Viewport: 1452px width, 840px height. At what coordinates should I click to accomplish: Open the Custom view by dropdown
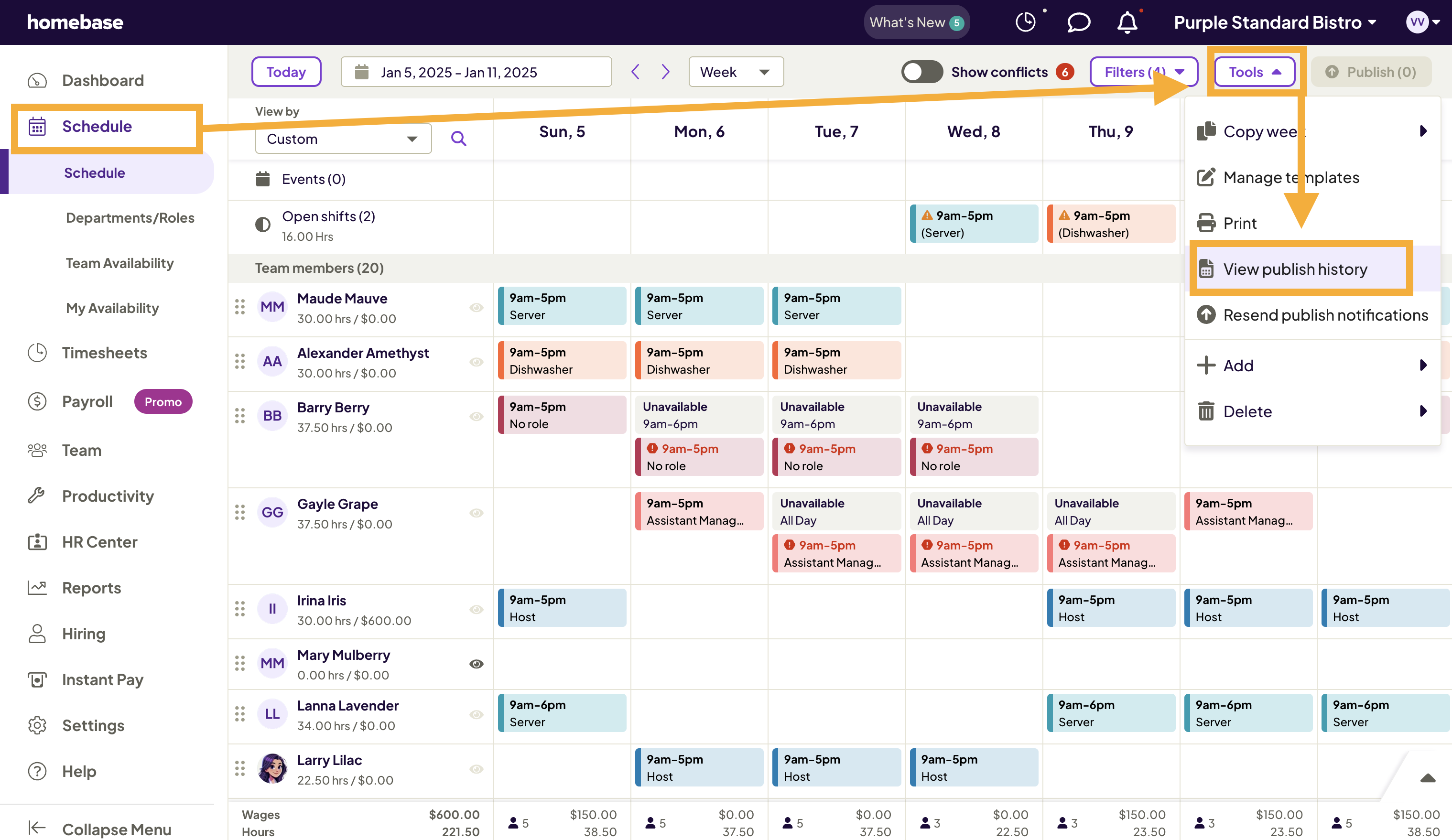pyautogui.click(x=343, y=138)
